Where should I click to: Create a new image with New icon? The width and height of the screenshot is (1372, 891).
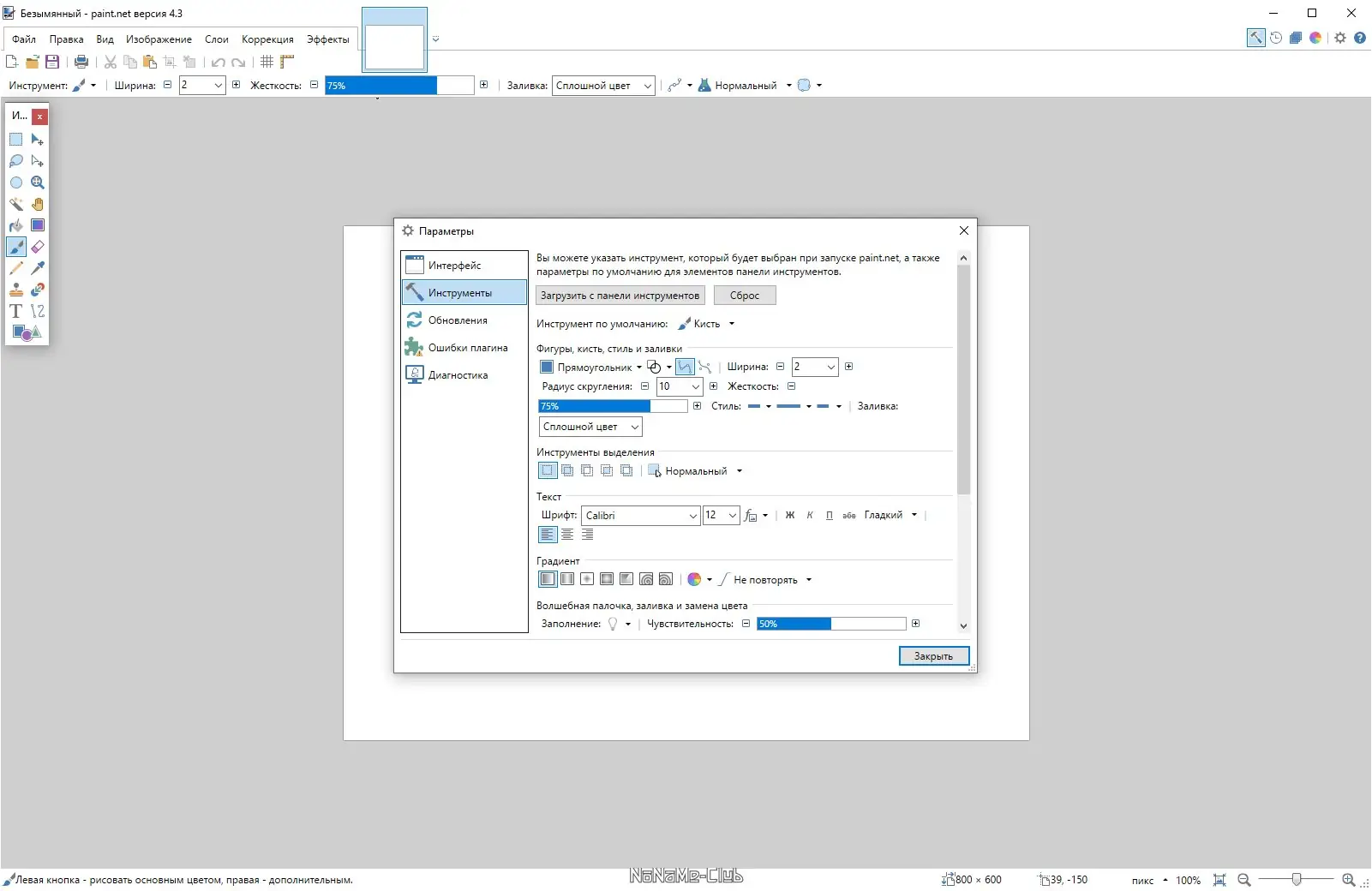pyautogui.click(x=12, y=62)
